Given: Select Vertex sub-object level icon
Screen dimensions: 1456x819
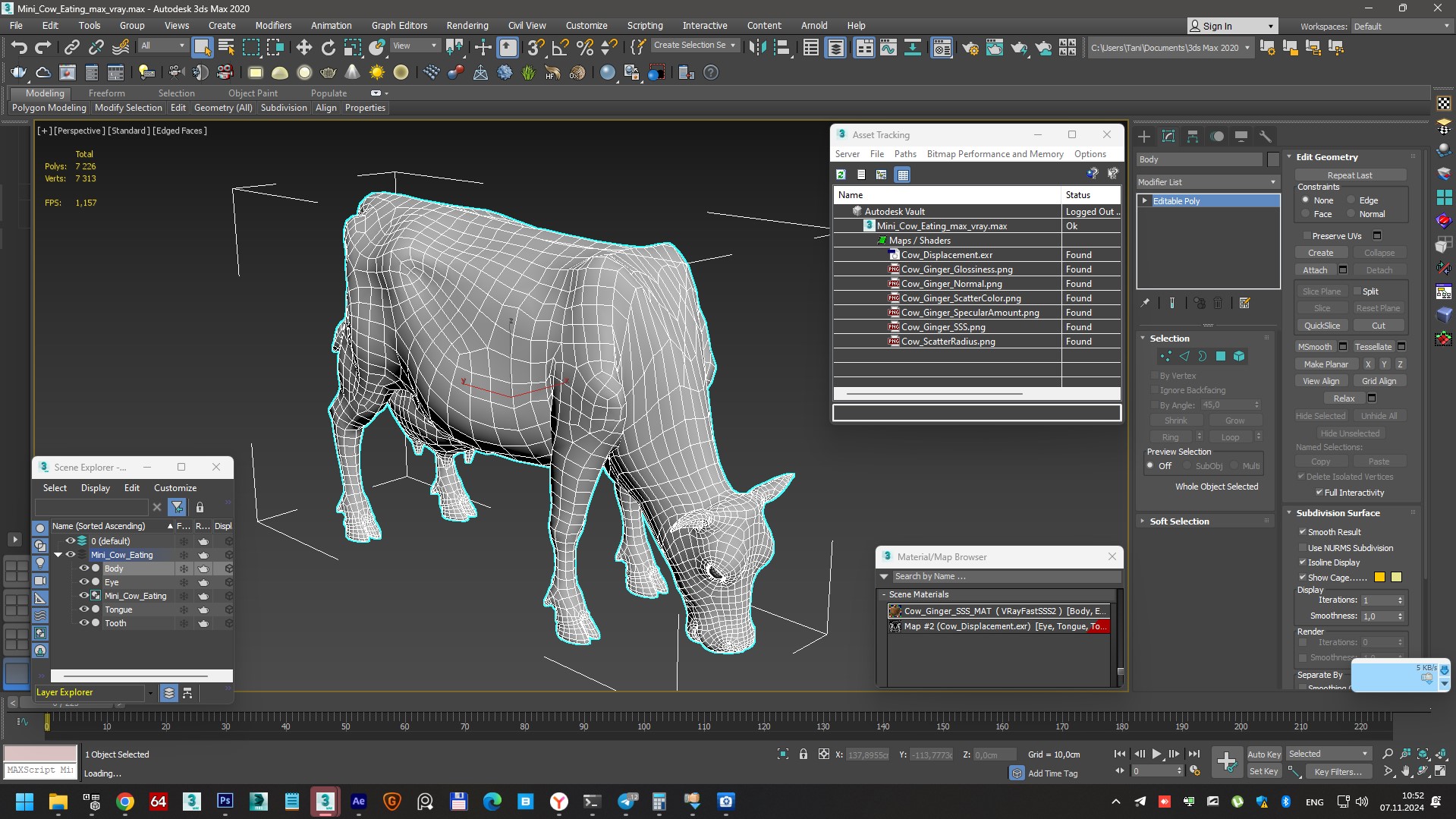Looking at the screenshot, I should 1165,356.
